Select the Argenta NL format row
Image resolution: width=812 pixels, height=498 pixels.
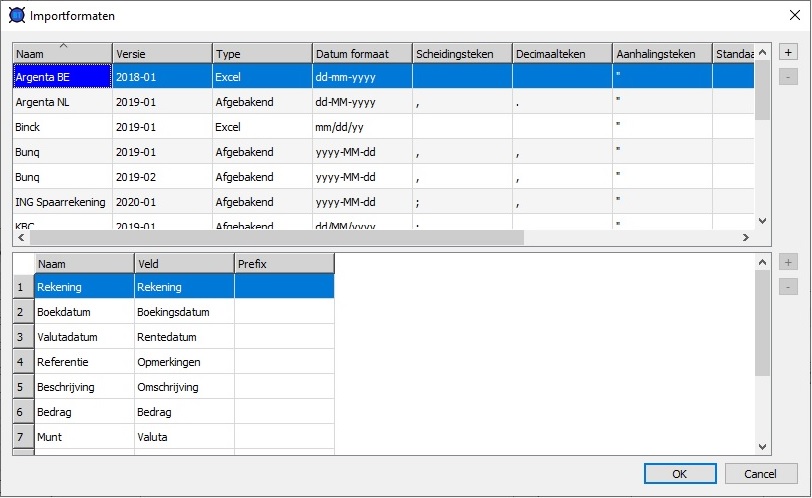coord(62,102)
